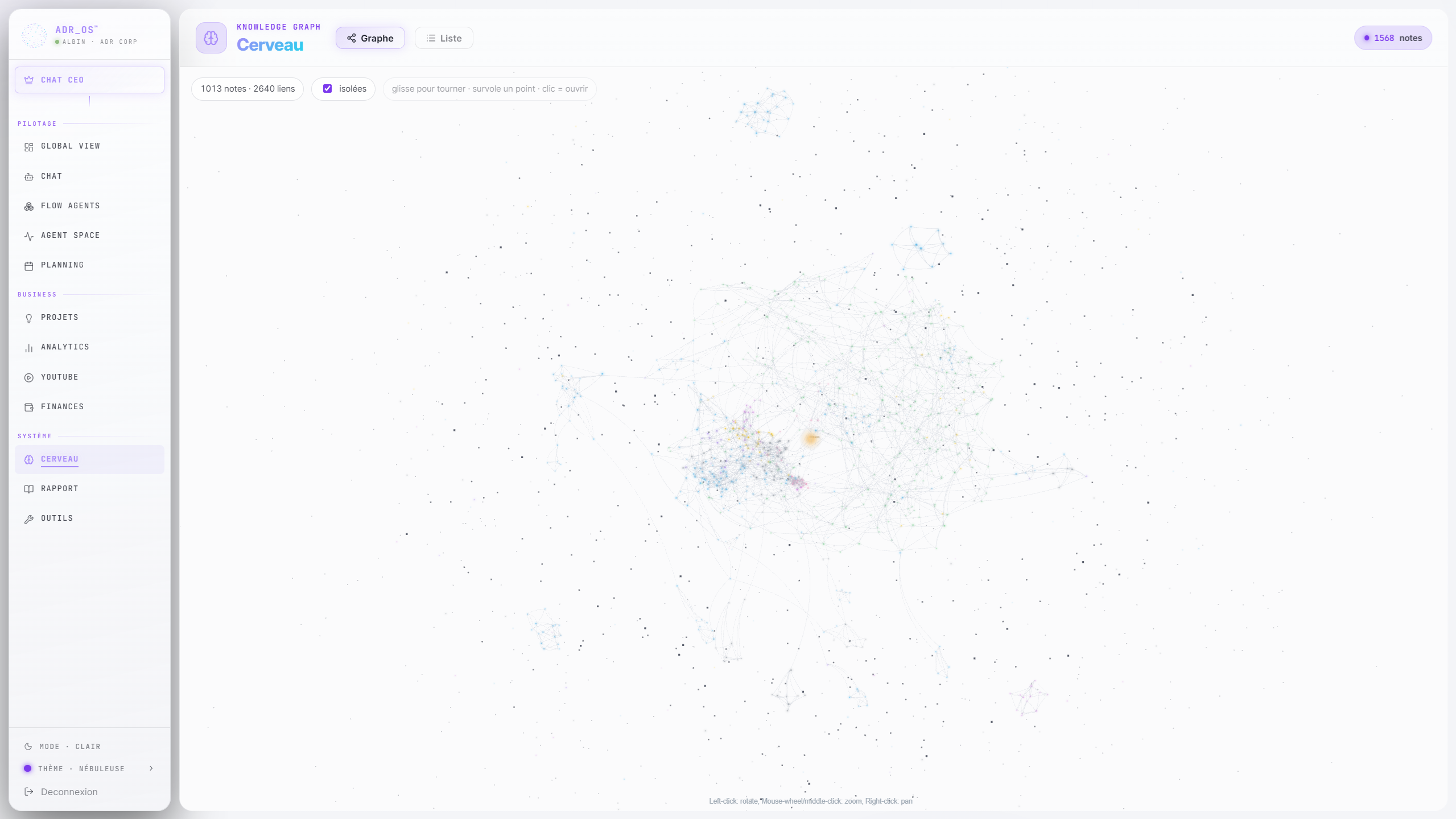The width and height of the screenshot is (1456, 819).
Task: Click the Flow Agents cluster icon
Action: click(x=29, y=207)
